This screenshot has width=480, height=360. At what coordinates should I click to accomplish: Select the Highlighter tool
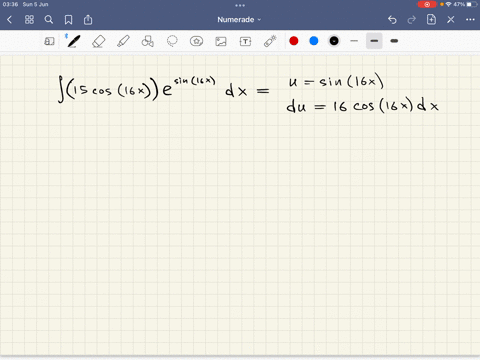coord(123,41)
